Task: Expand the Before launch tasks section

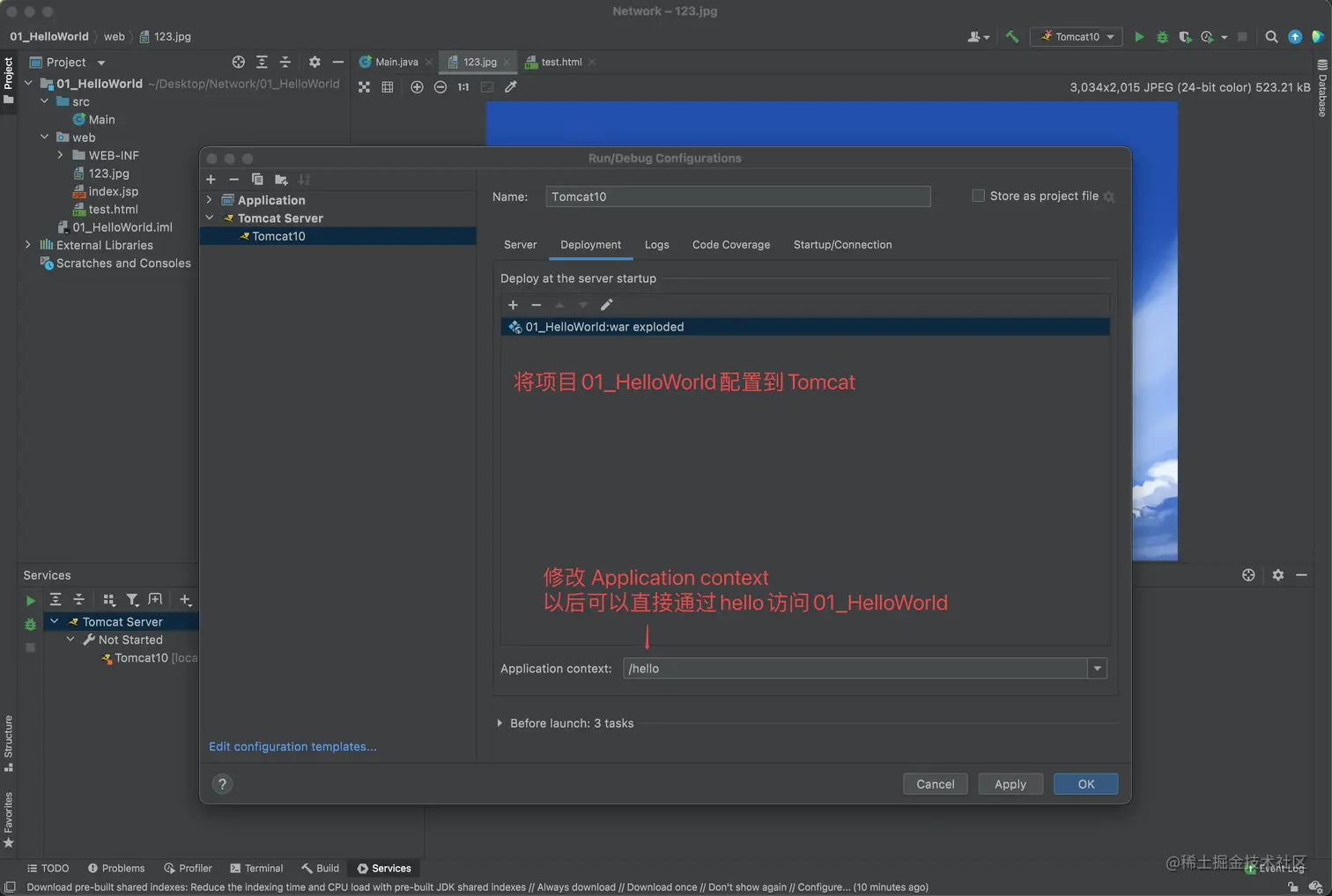Action: [499, 723]
